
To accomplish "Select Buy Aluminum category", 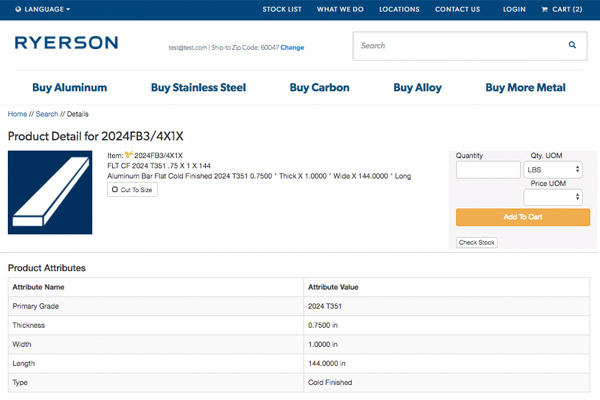I will tap(70, 88).
